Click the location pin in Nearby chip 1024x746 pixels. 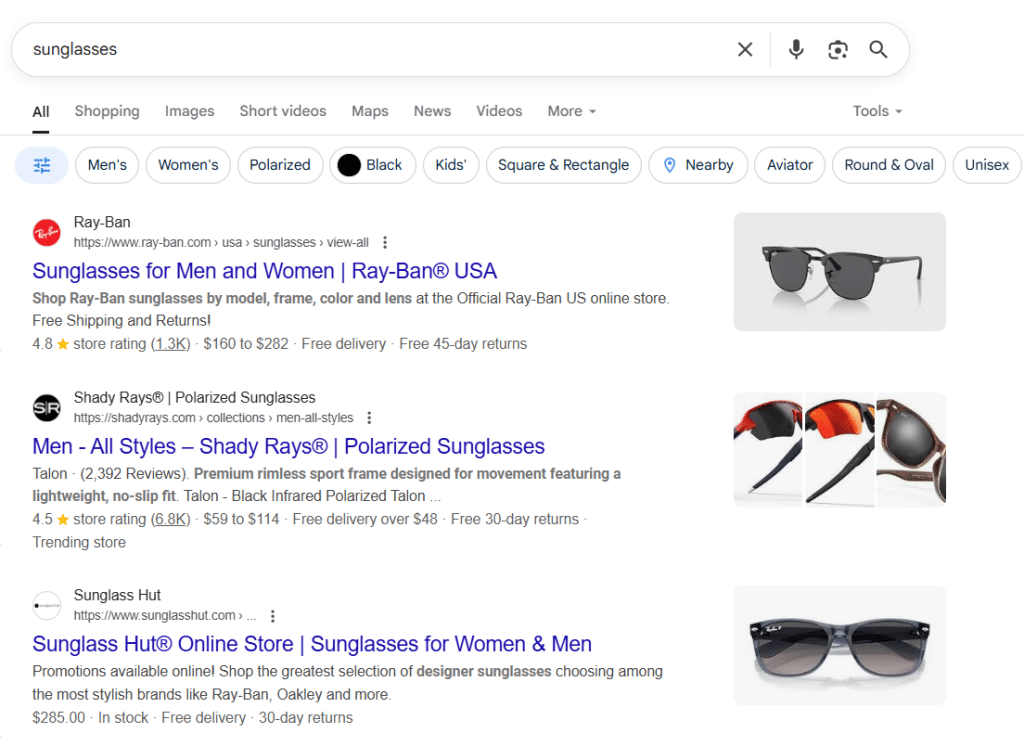(669, 165)
